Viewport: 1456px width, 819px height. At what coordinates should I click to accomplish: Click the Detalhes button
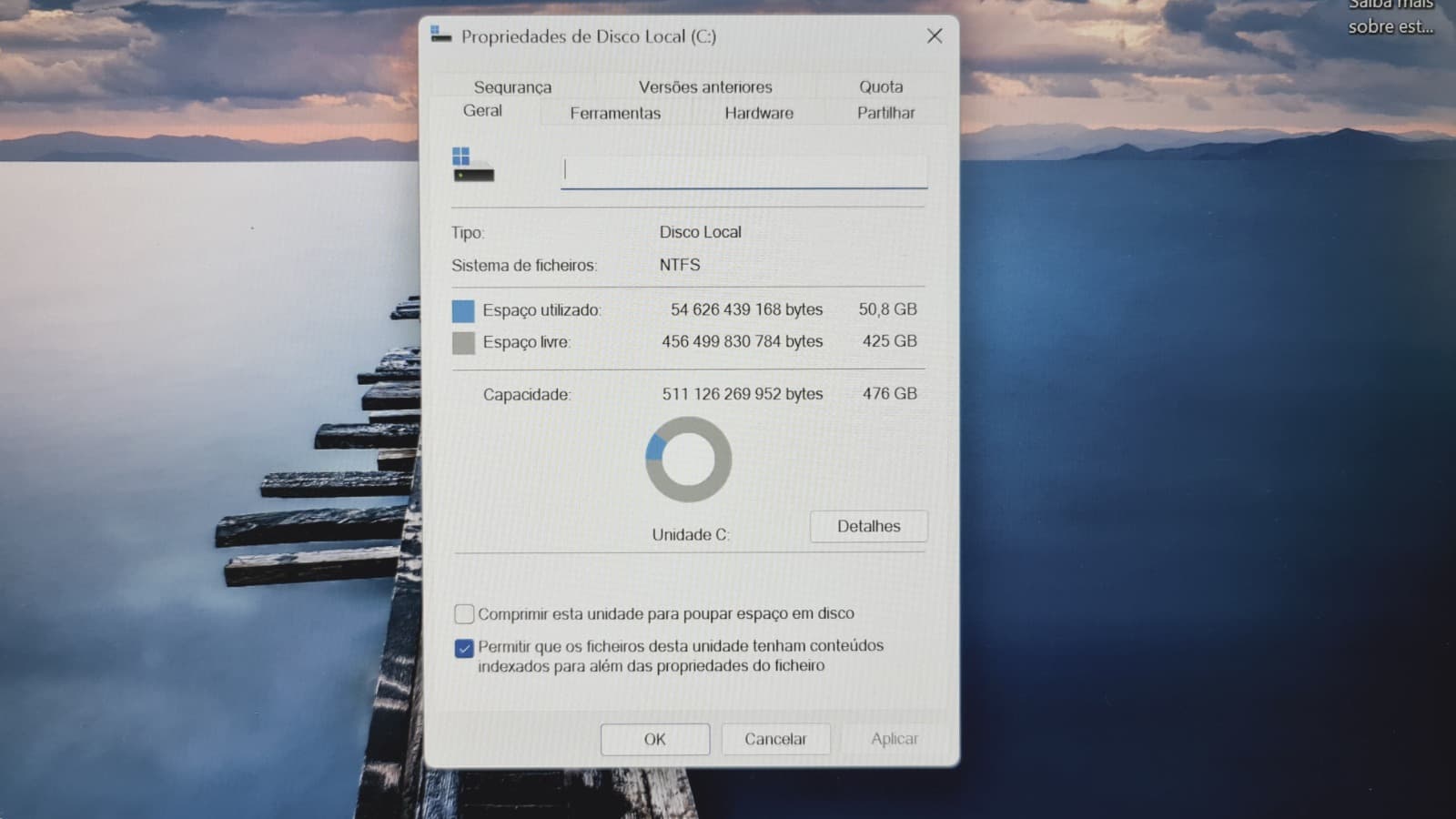click(869, 526)
